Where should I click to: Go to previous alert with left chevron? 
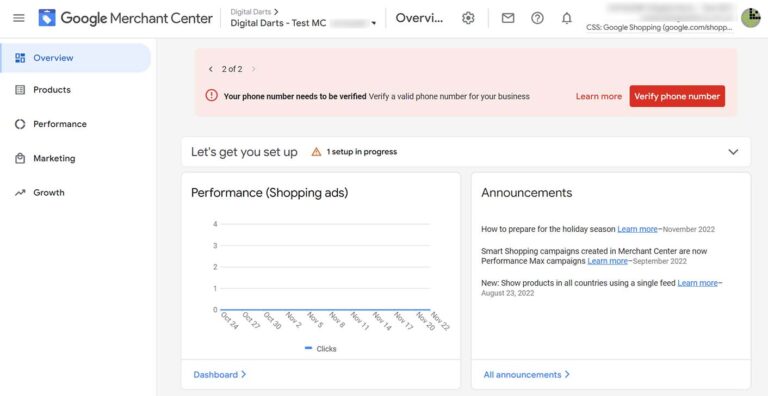tap(211, 69)
